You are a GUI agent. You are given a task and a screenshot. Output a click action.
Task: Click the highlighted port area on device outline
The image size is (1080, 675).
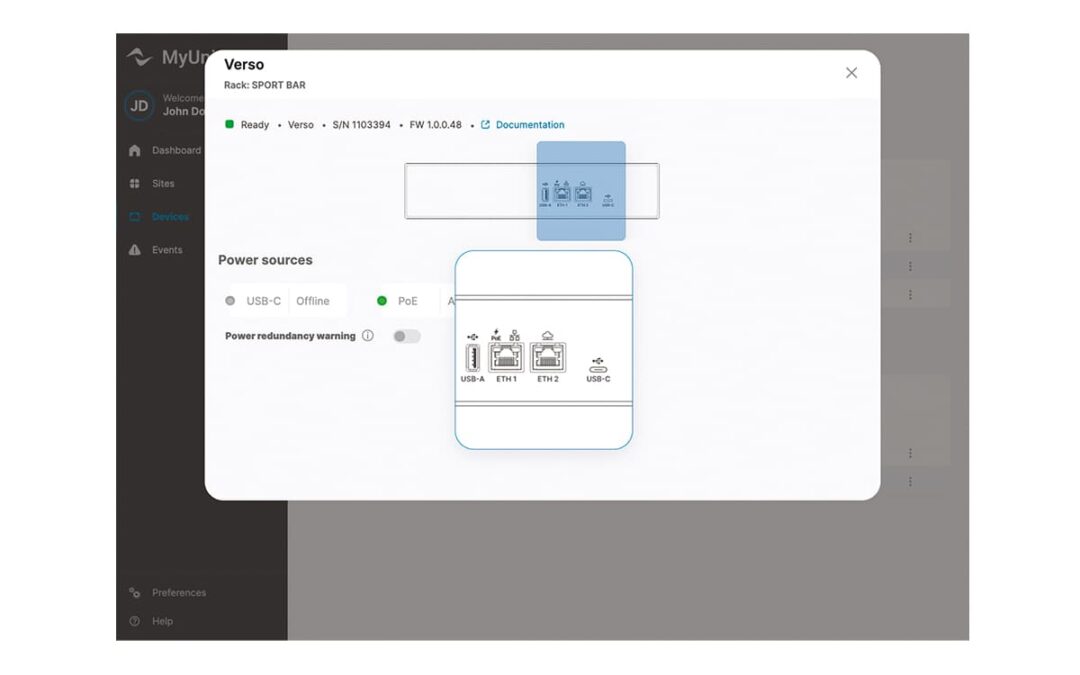tap(581, 191)
